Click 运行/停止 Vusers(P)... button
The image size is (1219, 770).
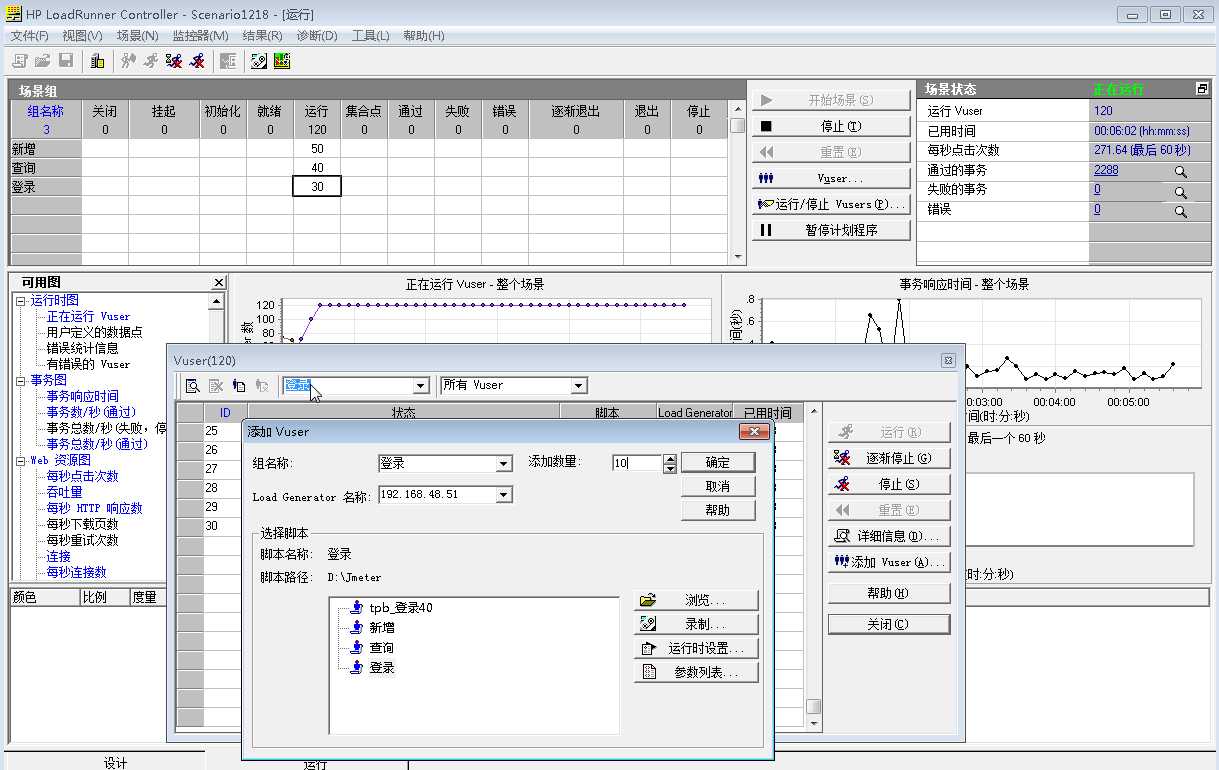pos(831,204)
